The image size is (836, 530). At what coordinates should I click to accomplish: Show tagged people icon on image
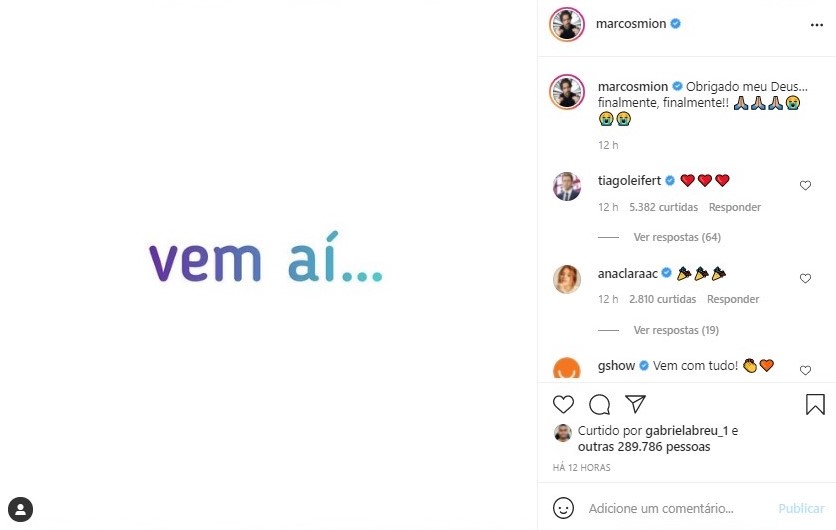coord(21,510)
